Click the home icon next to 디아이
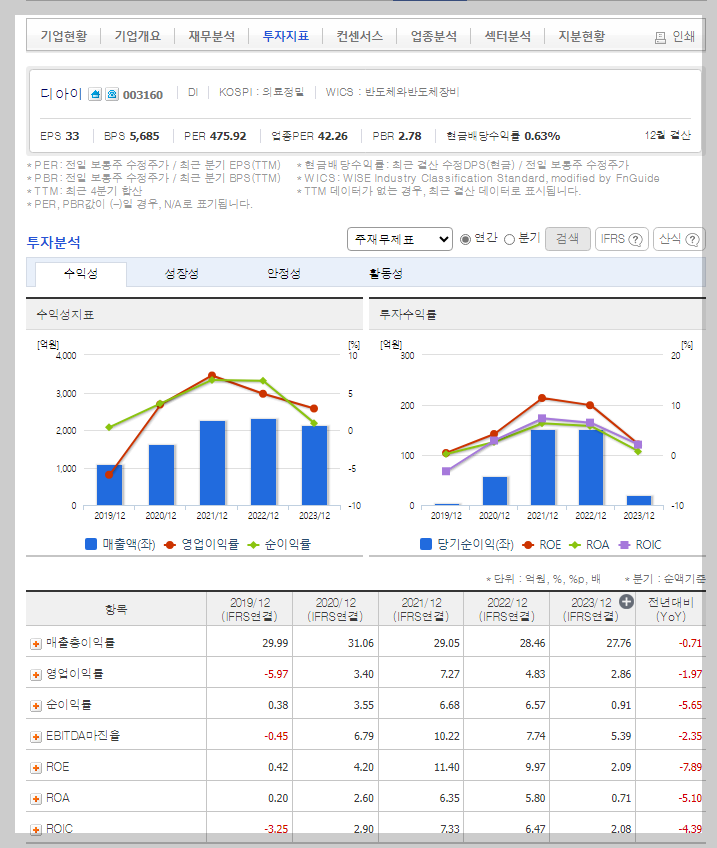This screenshot has height=848, width=717. coord(95,94)
